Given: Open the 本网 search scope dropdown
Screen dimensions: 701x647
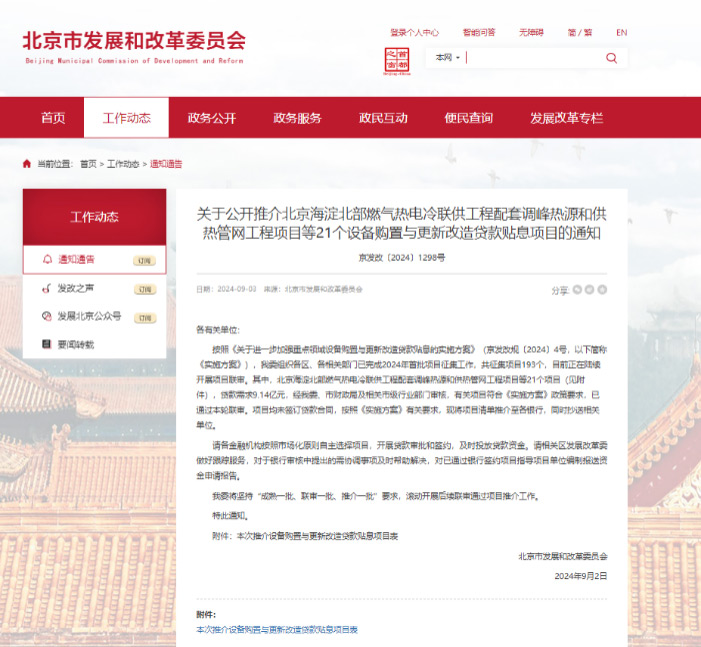Looking at the screenshot, I should [447, 58].
